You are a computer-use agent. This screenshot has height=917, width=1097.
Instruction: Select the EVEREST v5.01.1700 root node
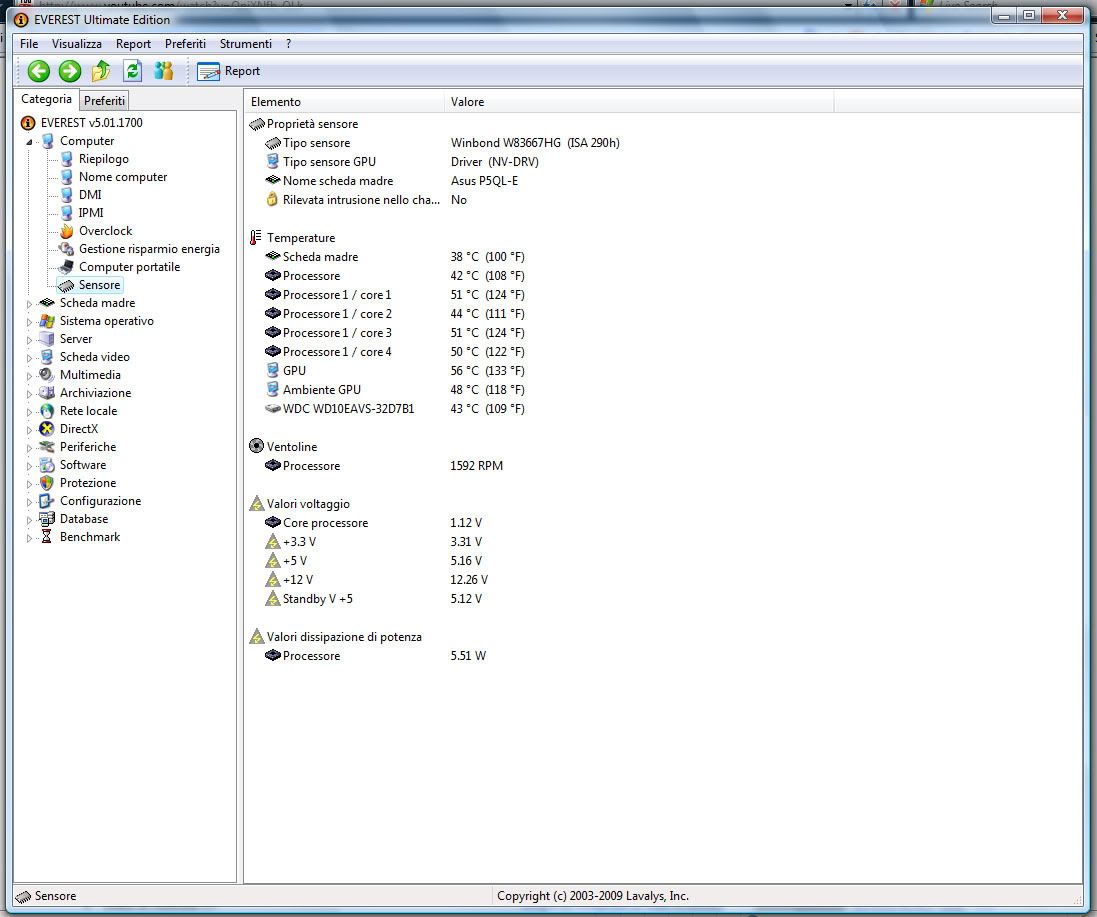pyautogui.click(x=91, y=123)
